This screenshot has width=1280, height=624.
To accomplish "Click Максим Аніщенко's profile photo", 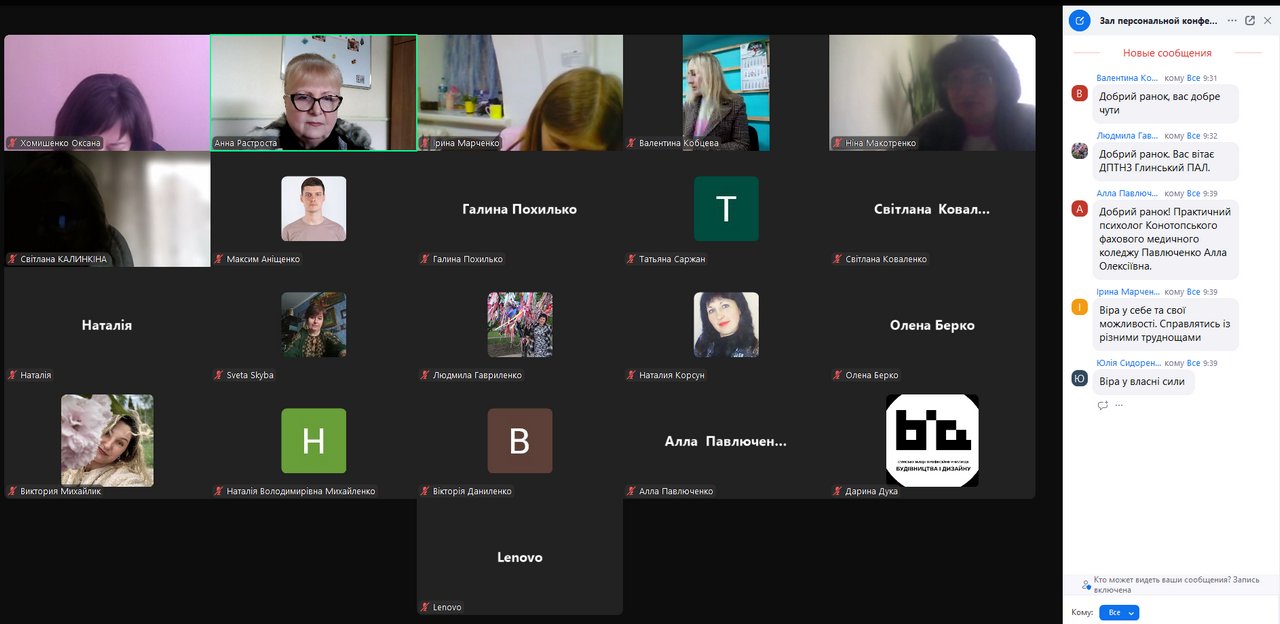I will [x=314, y=209].
